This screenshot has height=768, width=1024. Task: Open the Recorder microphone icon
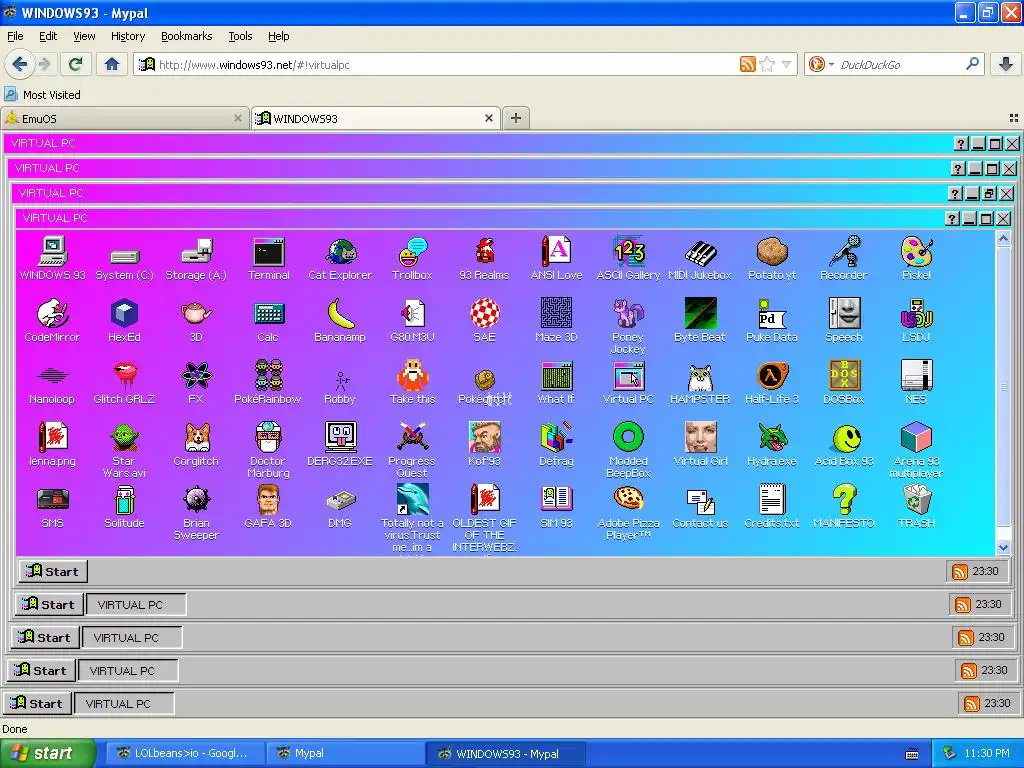tap(844, 259)
